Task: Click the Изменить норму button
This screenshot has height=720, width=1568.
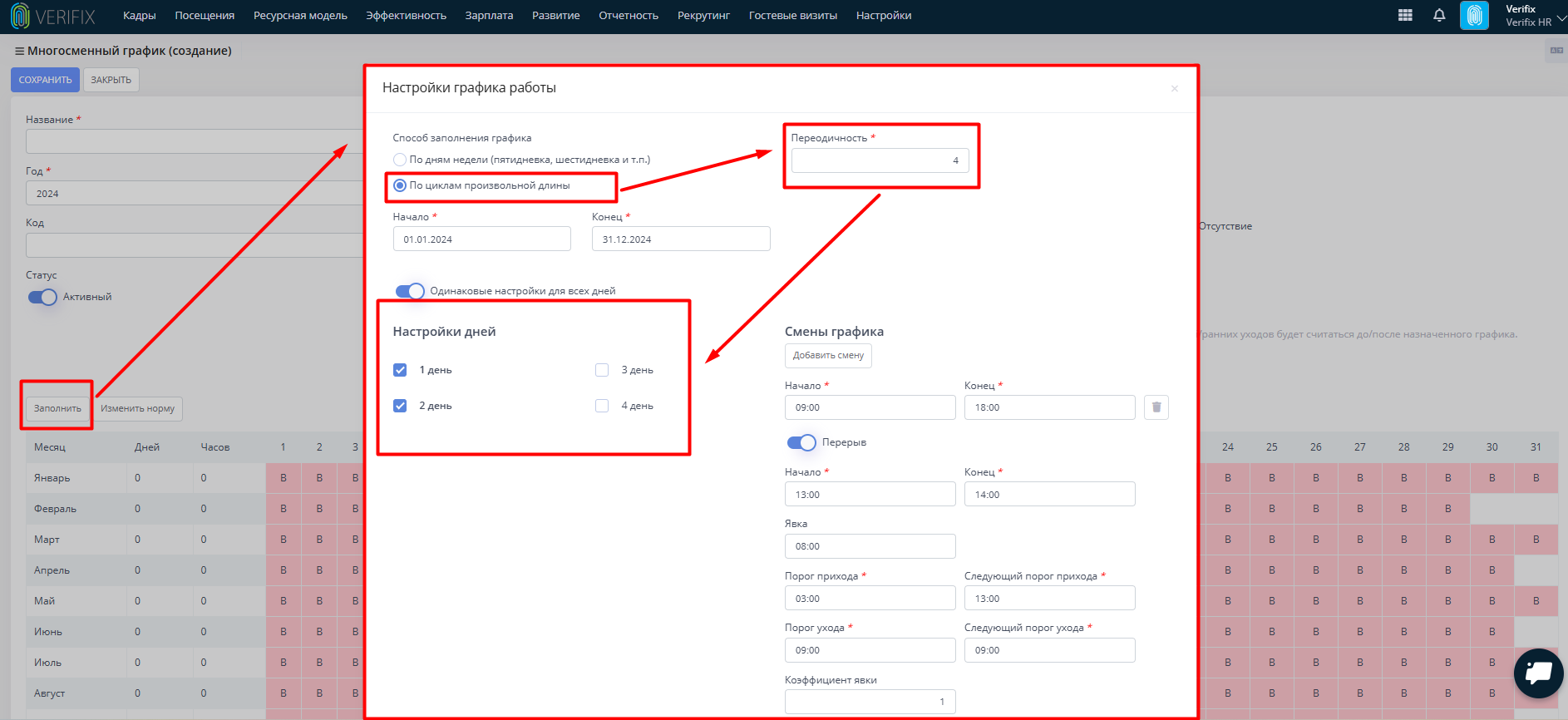Action: point(138,408)
